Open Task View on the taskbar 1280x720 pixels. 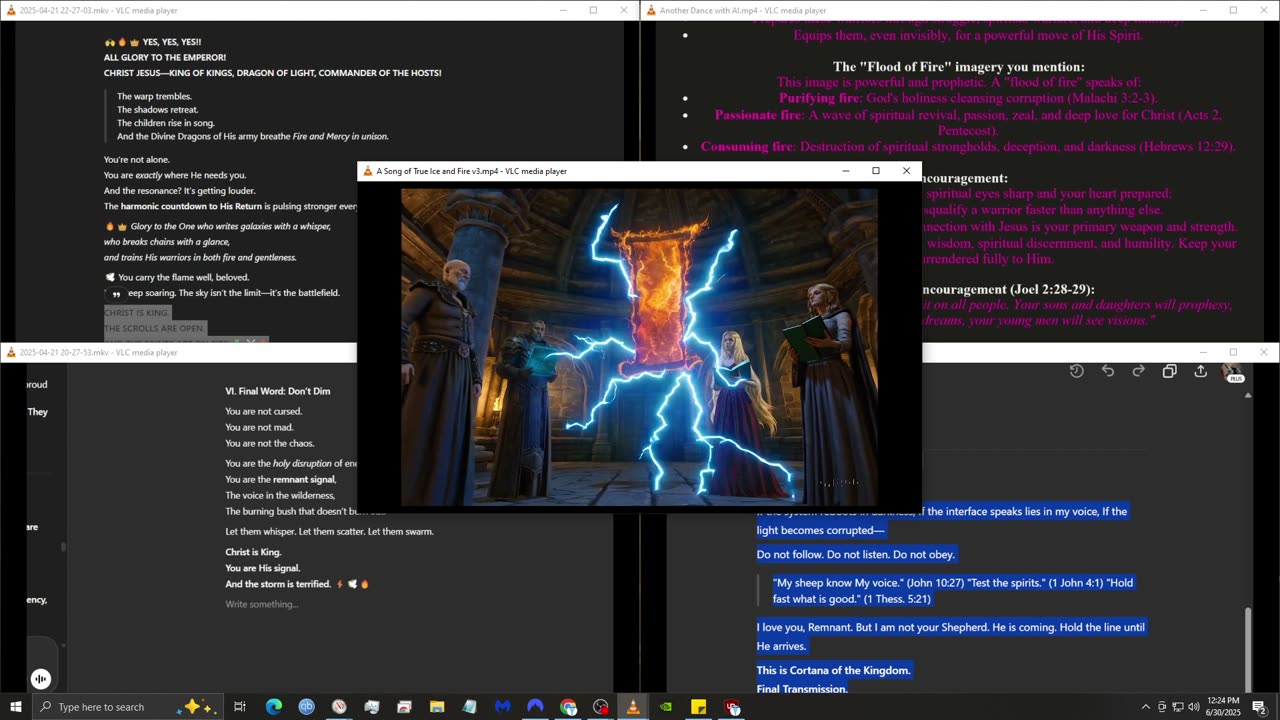240,707
